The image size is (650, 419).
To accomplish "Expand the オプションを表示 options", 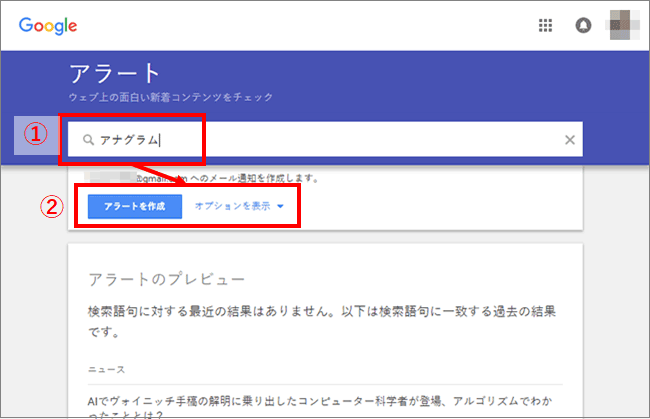I will click(x=233, y=207).
